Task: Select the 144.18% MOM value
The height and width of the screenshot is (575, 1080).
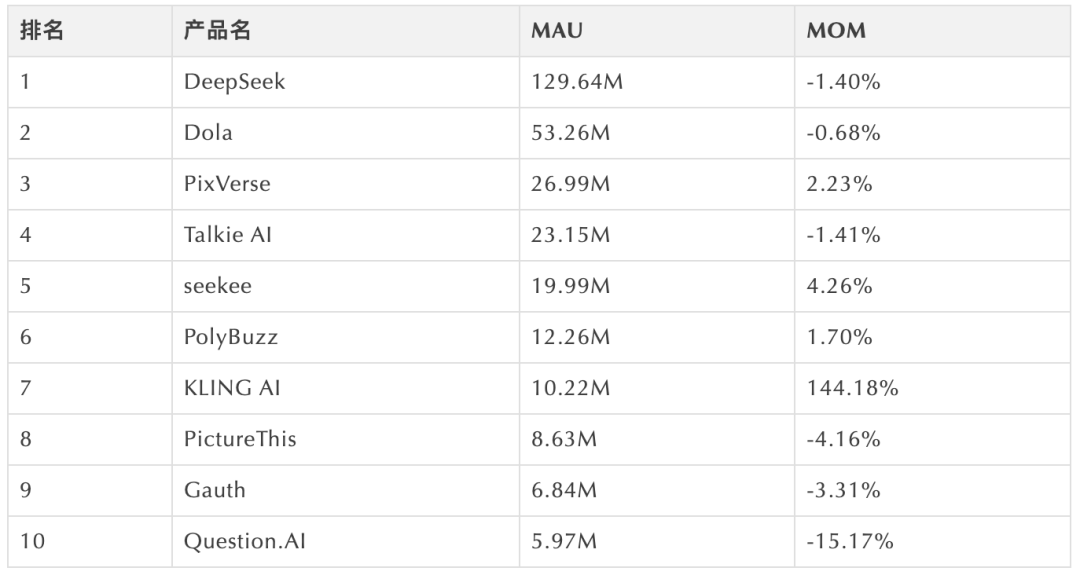Action: [x=853, y=388]
